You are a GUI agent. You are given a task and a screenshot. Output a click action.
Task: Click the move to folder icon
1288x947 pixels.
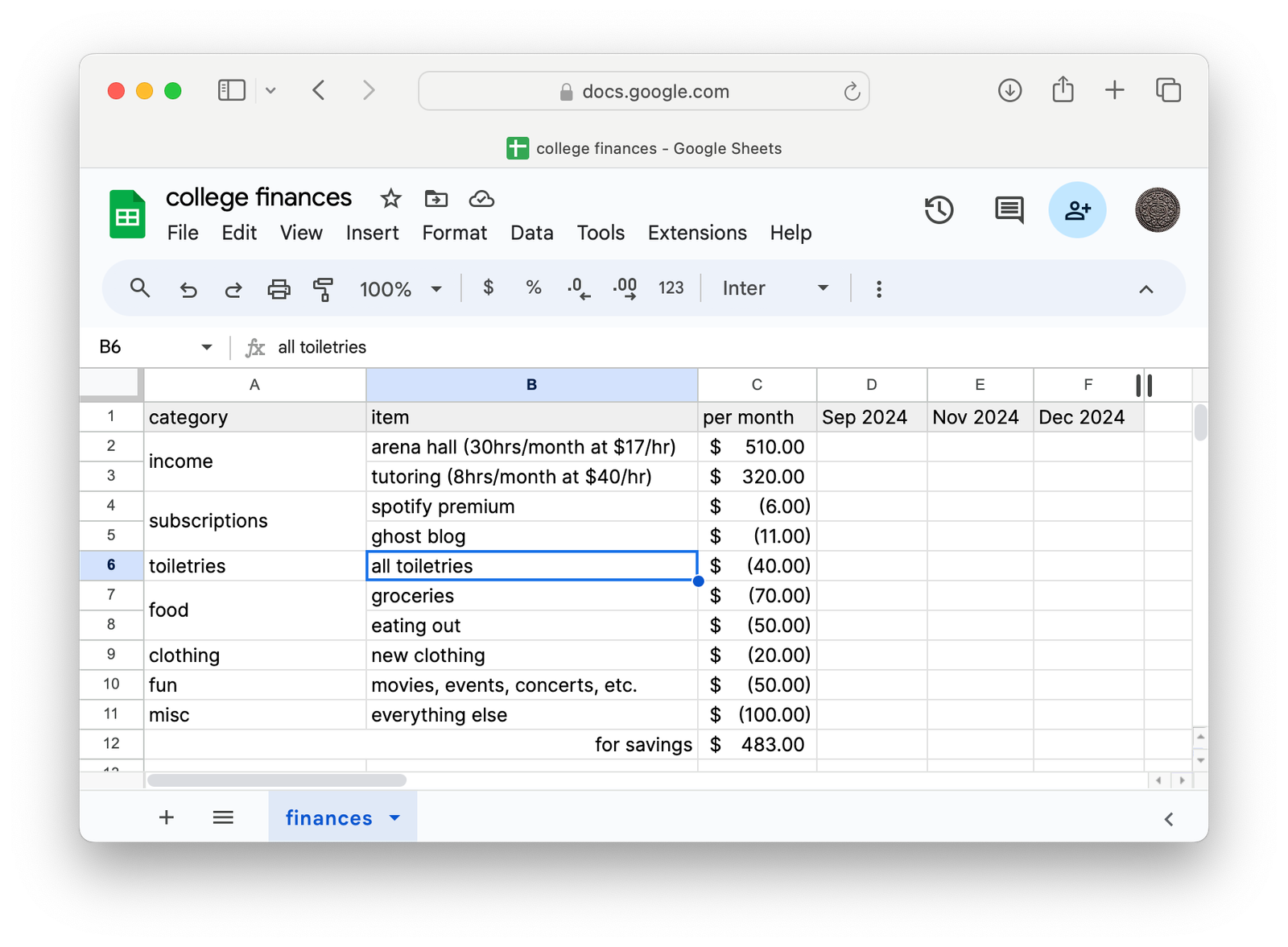tap(436, 198)
